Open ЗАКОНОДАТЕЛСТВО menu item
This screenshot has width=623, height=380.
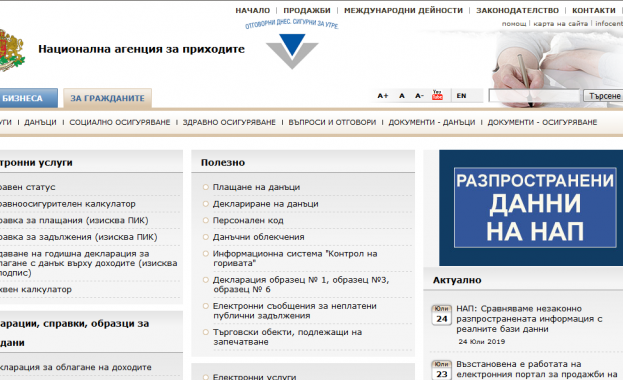point(517,11)
